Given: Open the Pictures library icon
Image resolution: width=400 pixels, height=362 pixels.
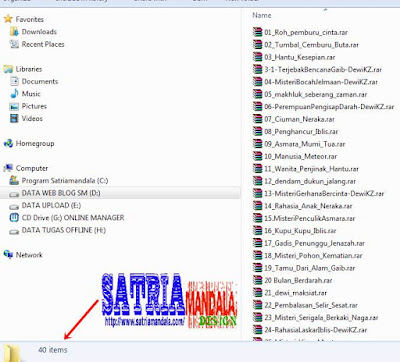Looking at the screenshot, I should click(14, 106).
